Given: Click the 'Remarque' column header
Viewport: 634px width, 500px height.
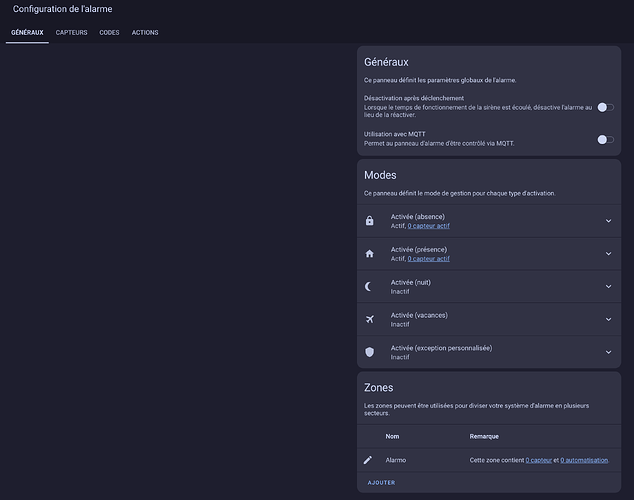Looking at the screenshot, I should point(484,437).
